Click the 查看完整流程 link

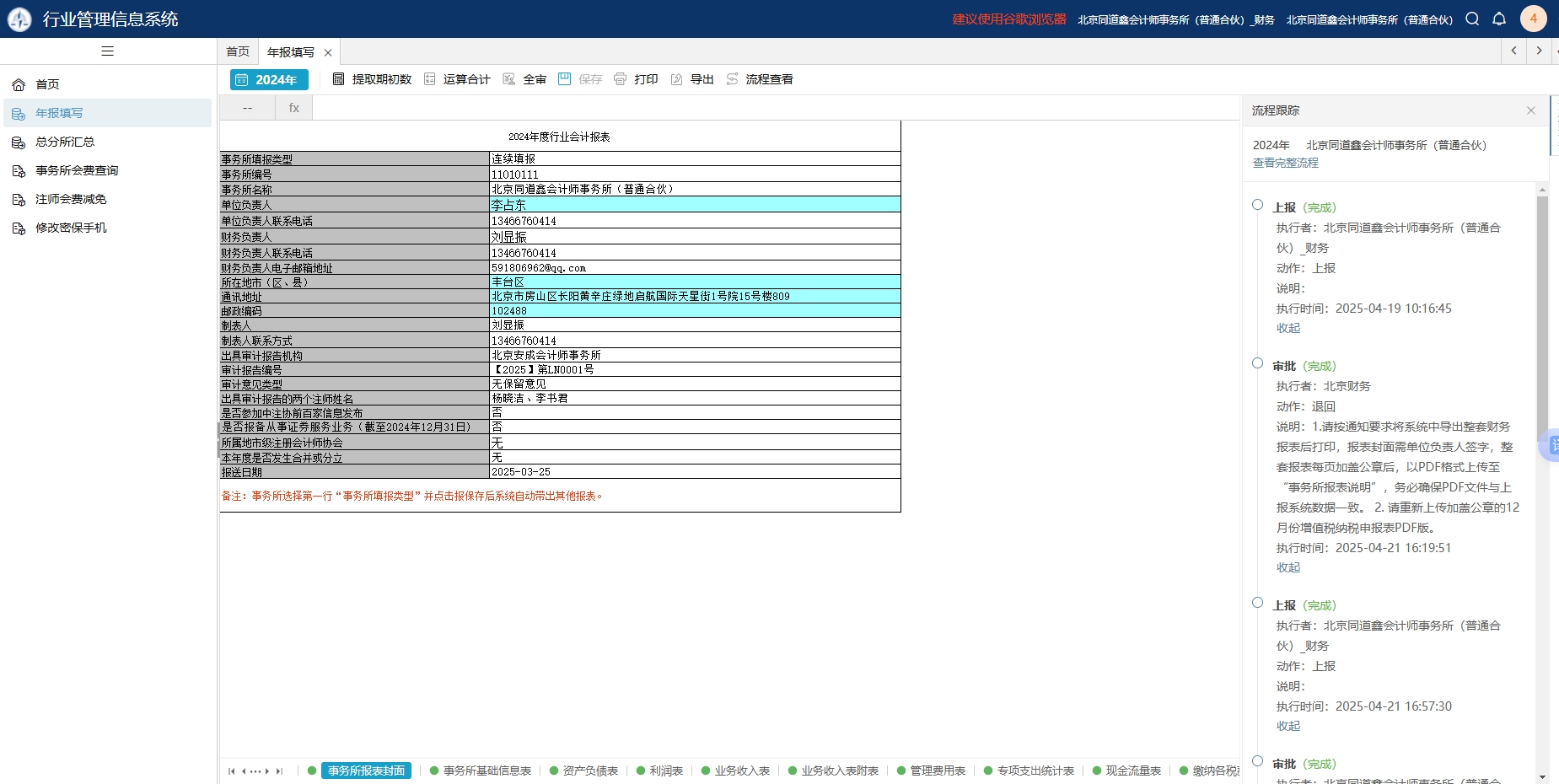click(1285, 163)
